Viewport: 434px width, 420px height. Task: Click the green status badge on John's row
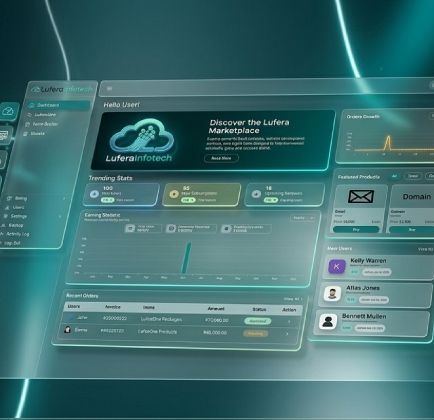point(258,321)
